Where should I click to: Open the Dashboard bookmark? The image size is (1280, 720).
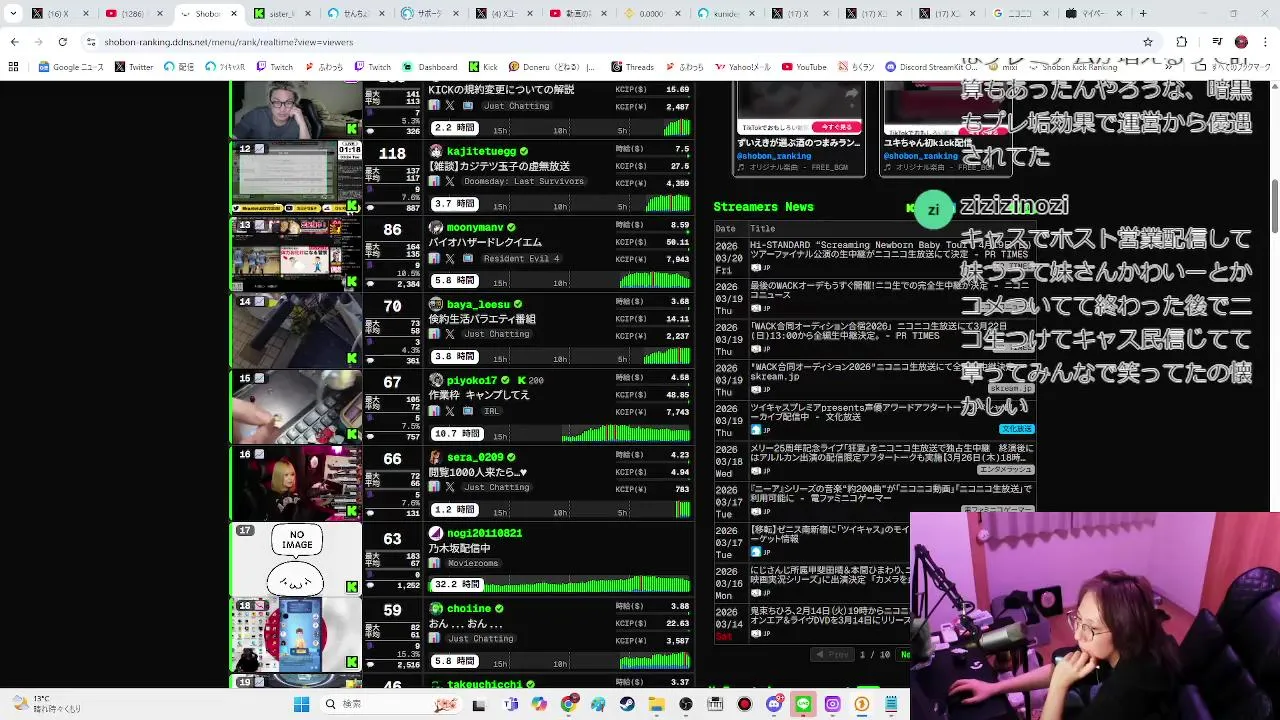point(430,67)
